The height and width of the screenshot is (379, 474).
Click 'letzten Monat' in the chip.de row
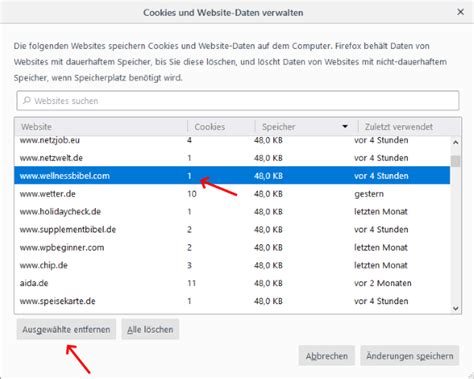(381, 265)
